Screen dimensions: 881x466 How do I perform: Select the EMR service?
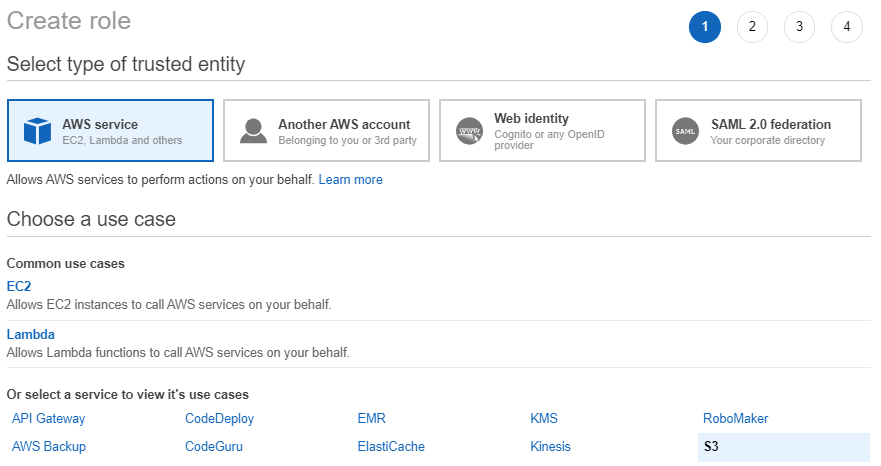371,418
